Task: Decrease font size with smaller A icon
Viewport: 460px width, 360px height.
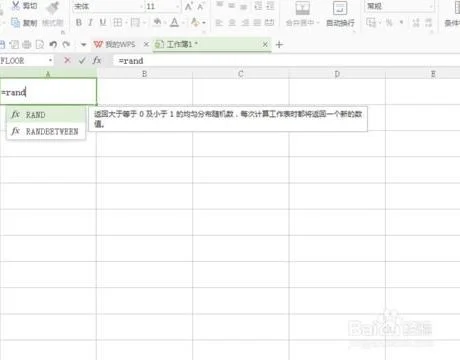Action: point(201,6)
